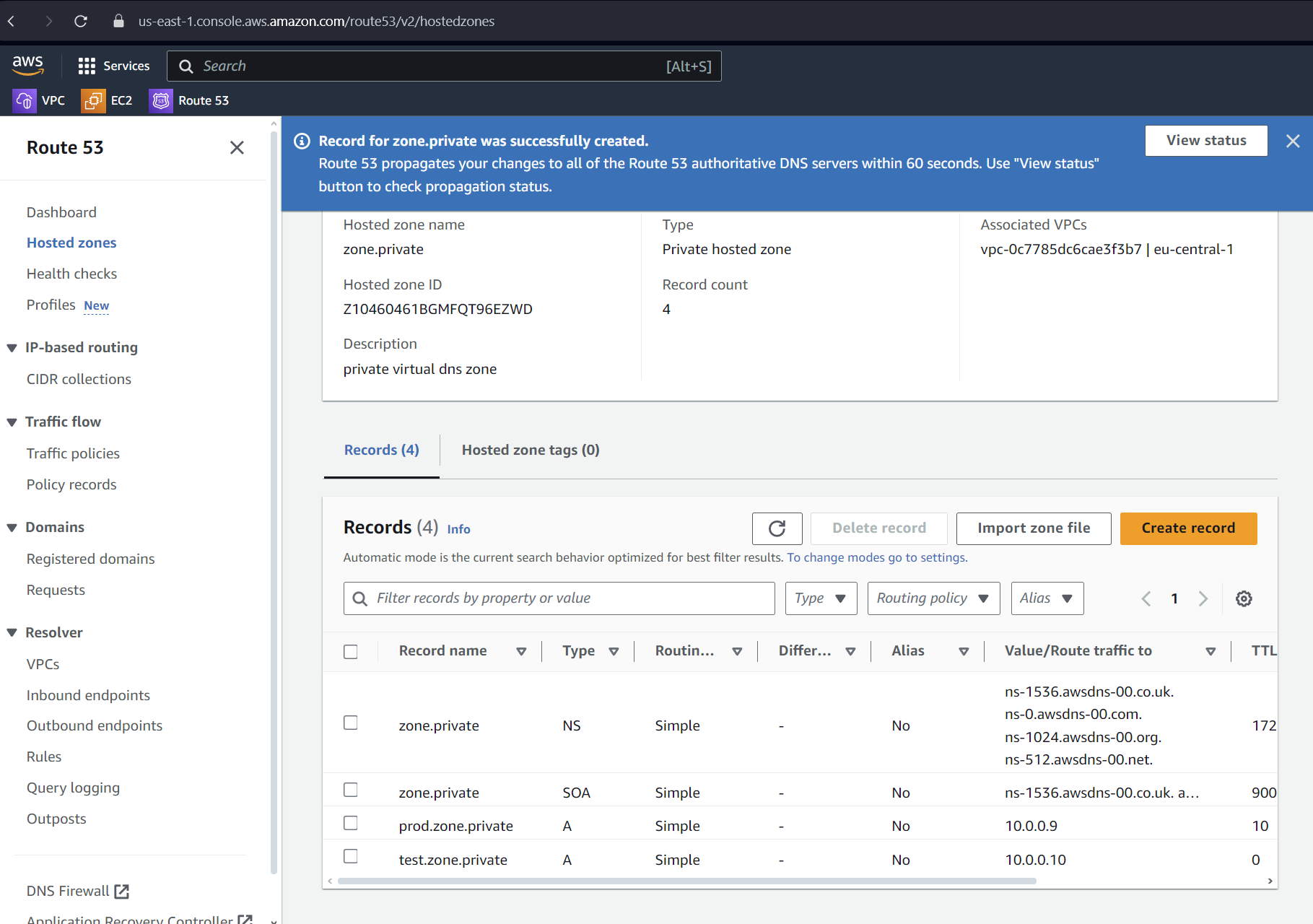Image resolution: width=1313 pixels, height=924 pixels.
Task: Open the EC2 service shortcut icon
Action: point(93,100)
